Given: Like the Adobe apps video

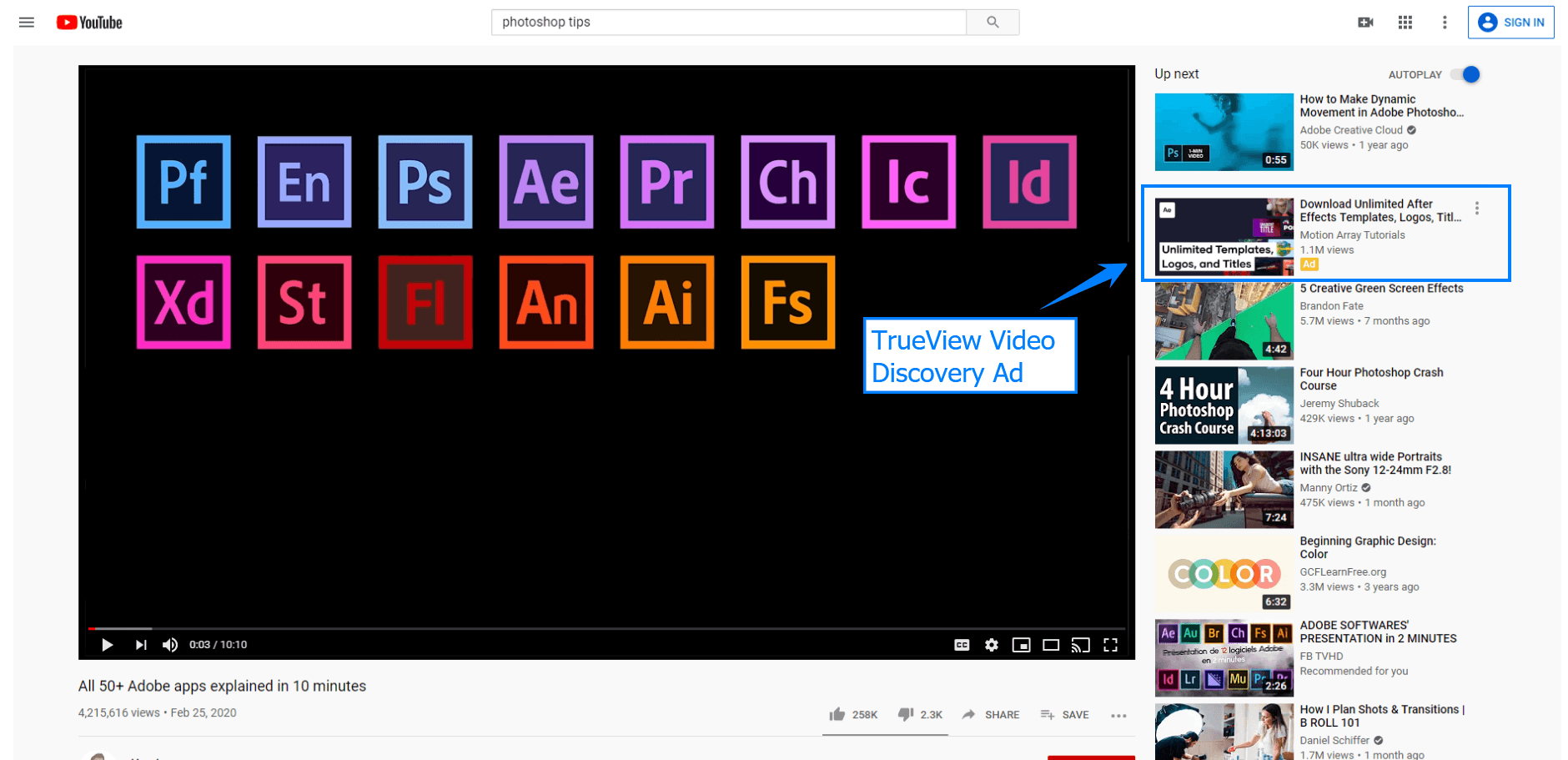Looking at the screenshot, I should (837, 714).
